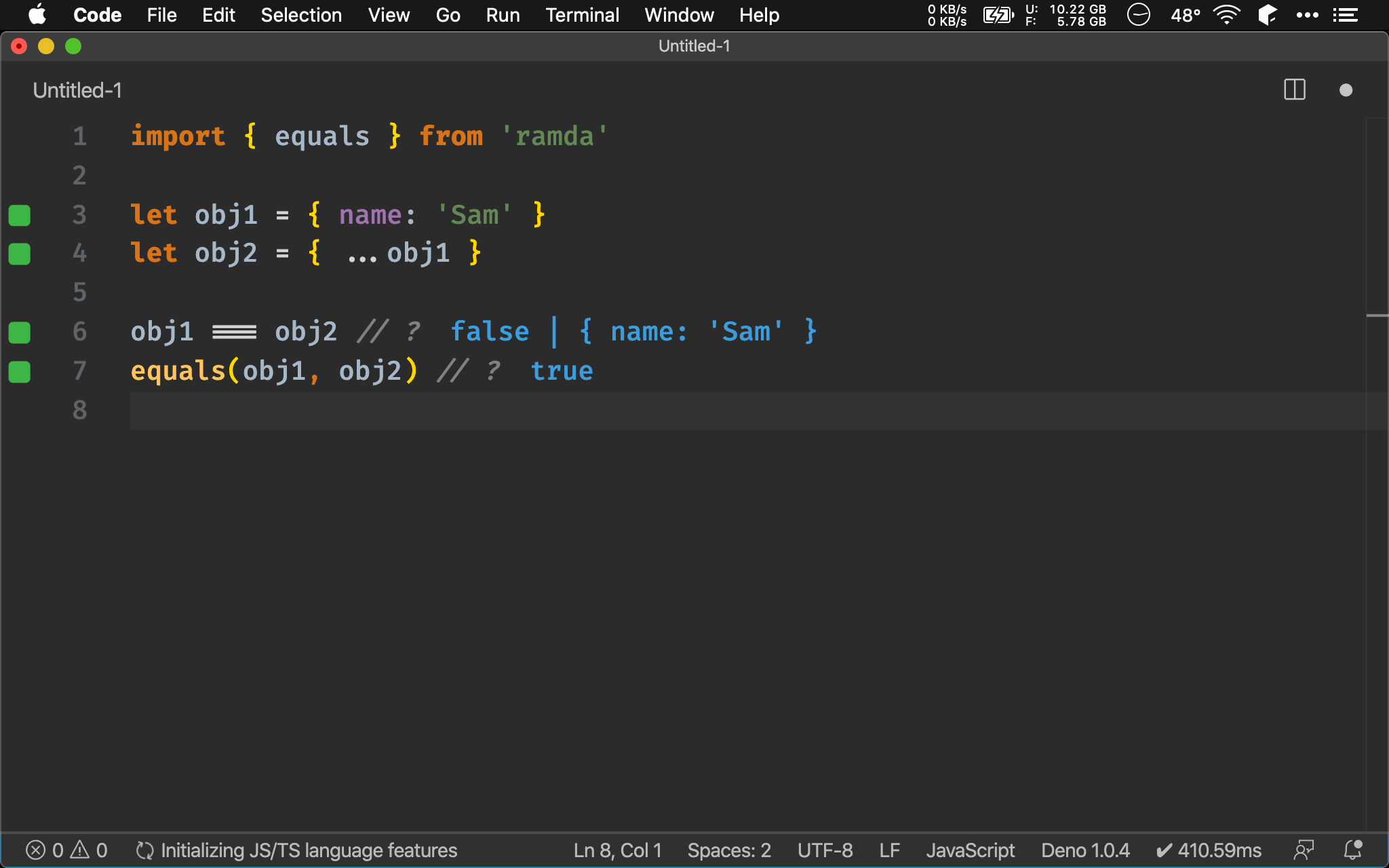Click the Ln 8, Col 1 position button
This screenshot has width=1389, height=868.
(x=617, y=850)
